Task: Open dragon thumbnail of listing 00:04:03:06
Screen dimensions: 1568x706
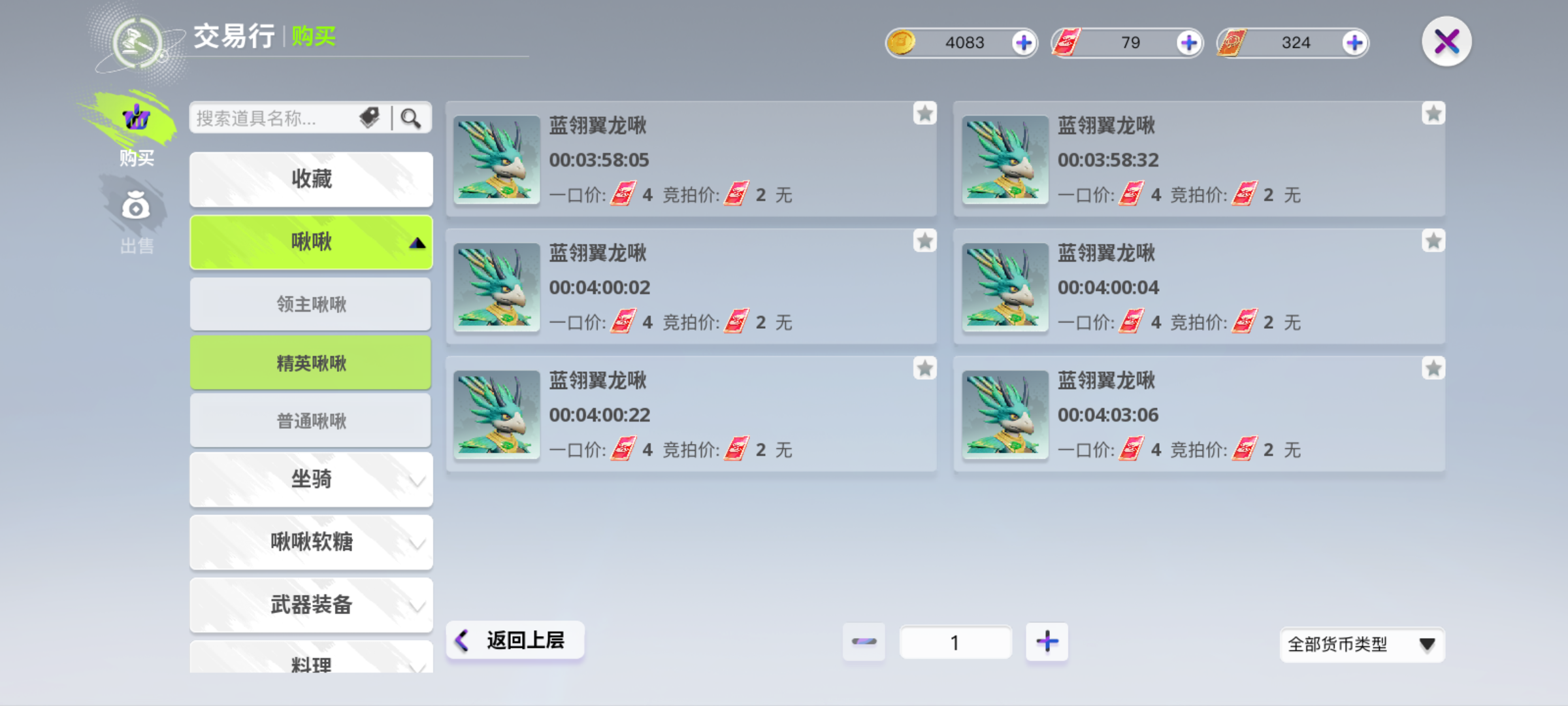Action: (1005, 414)
